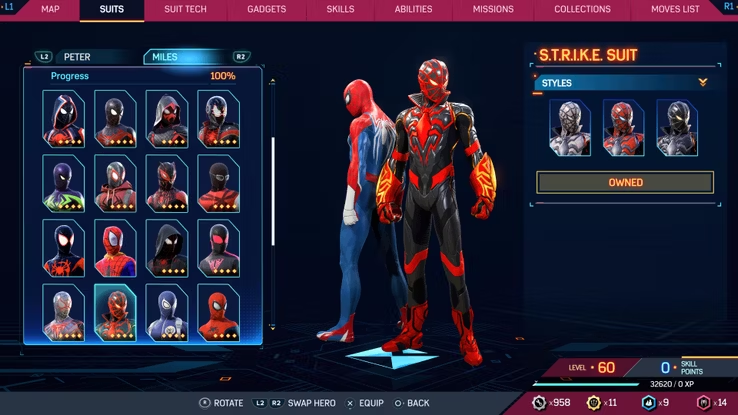Click the L1 previous tab arrow

point(10,8)
